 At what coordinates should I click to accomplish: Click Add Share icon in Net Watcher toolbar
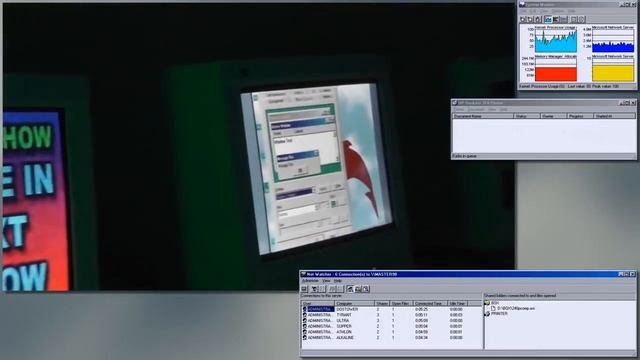(332, 289)
